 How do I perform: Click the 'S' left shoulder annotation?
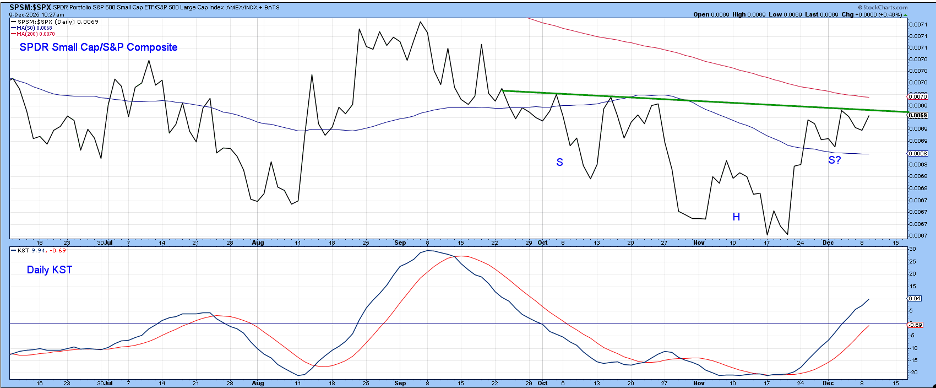[559, 162]
